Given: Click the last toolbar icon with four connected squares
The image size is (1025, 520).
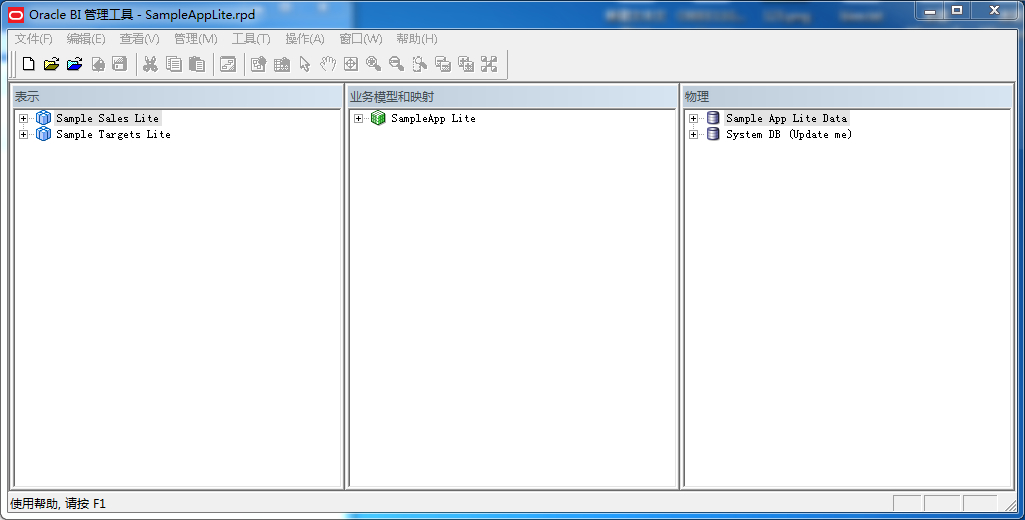Looking at the screenshot, I should click(489, 63).
